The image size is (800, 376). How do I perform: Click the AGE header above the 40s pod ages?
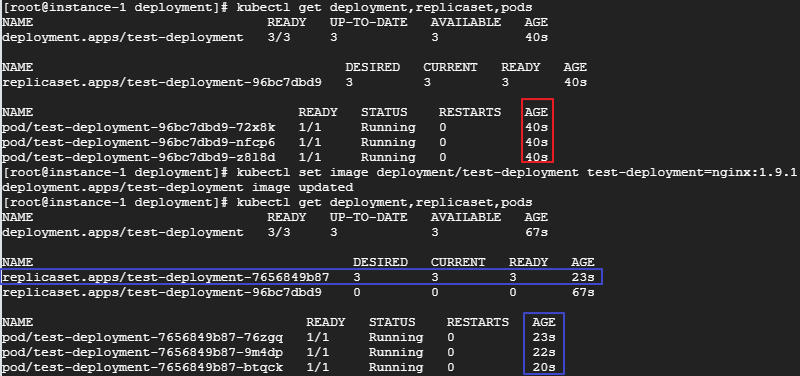coord(536,112)
